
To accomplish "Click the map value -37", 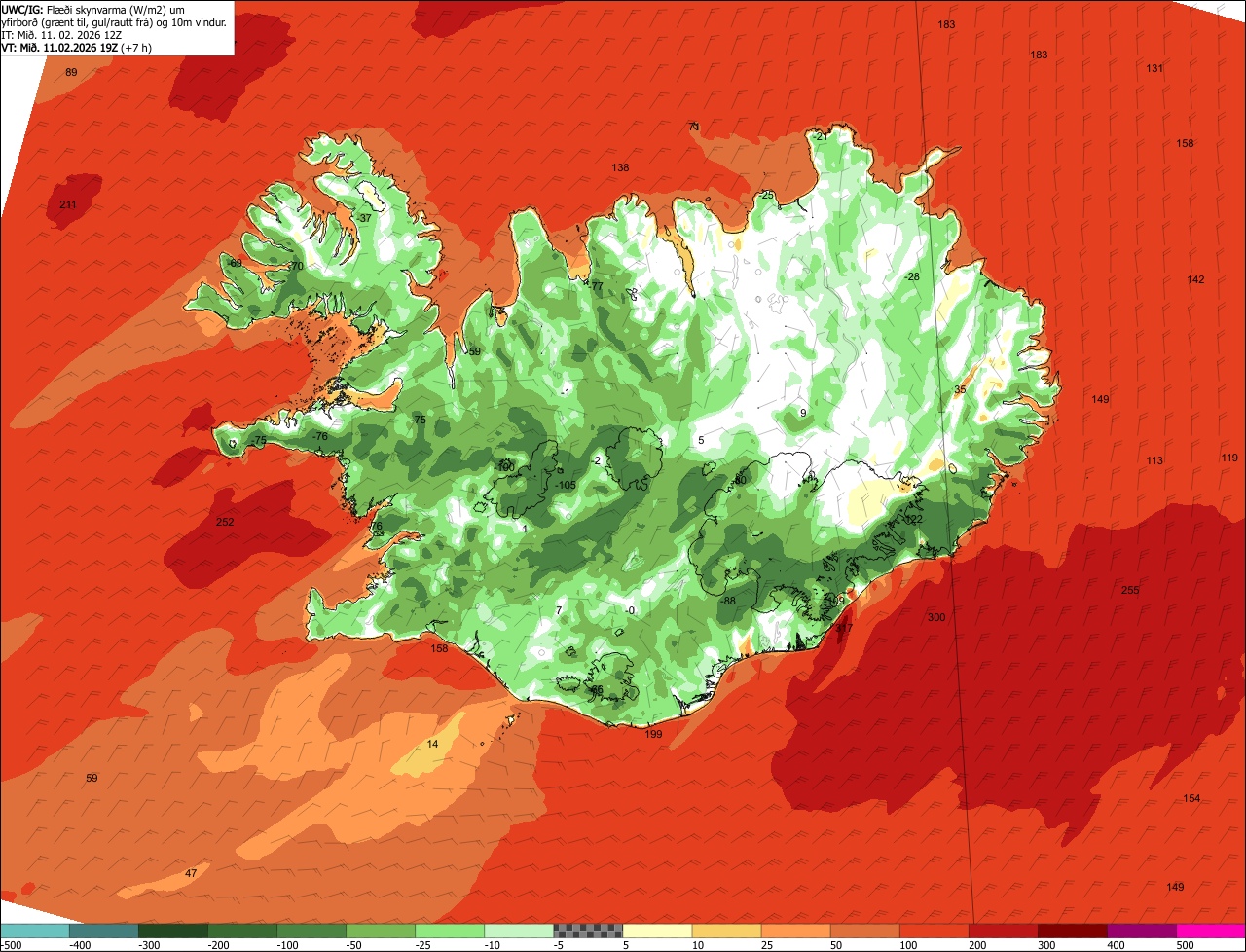I will point(365,219).
